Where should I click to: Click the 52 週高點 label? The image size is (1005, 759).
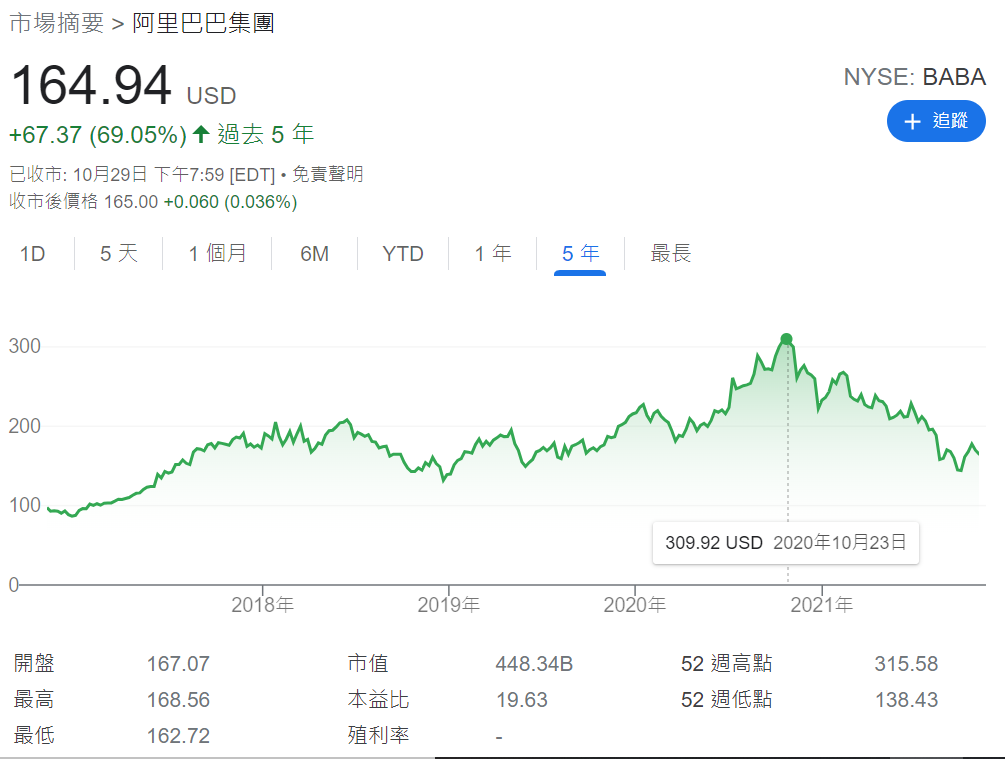click(x=726, y=663)
